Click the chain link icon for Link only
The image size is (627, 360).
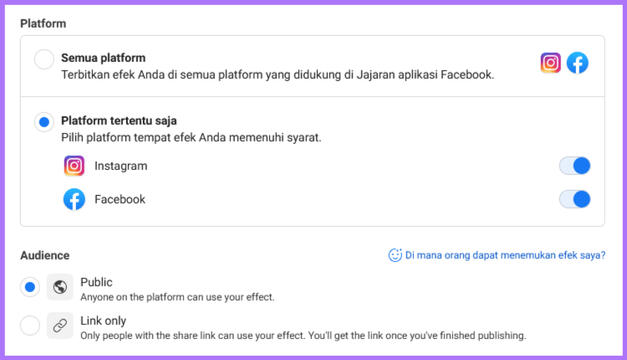click(x=60, y=326)
